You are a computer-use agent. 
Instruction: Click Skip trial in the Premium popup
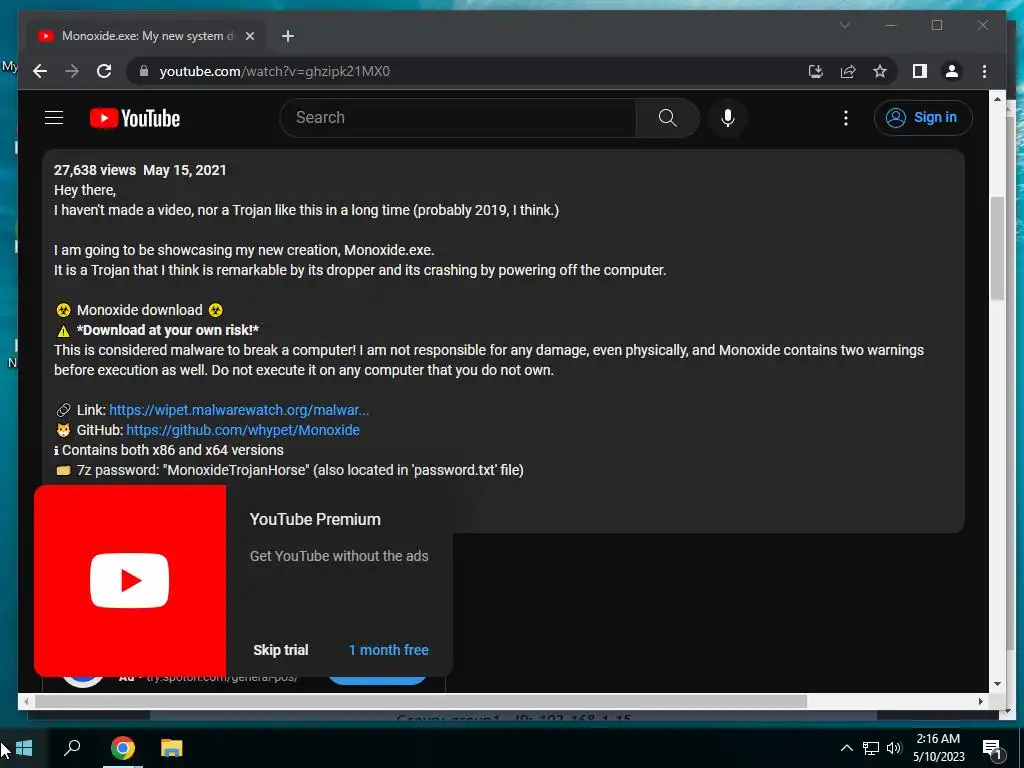[x=281, y=650]
